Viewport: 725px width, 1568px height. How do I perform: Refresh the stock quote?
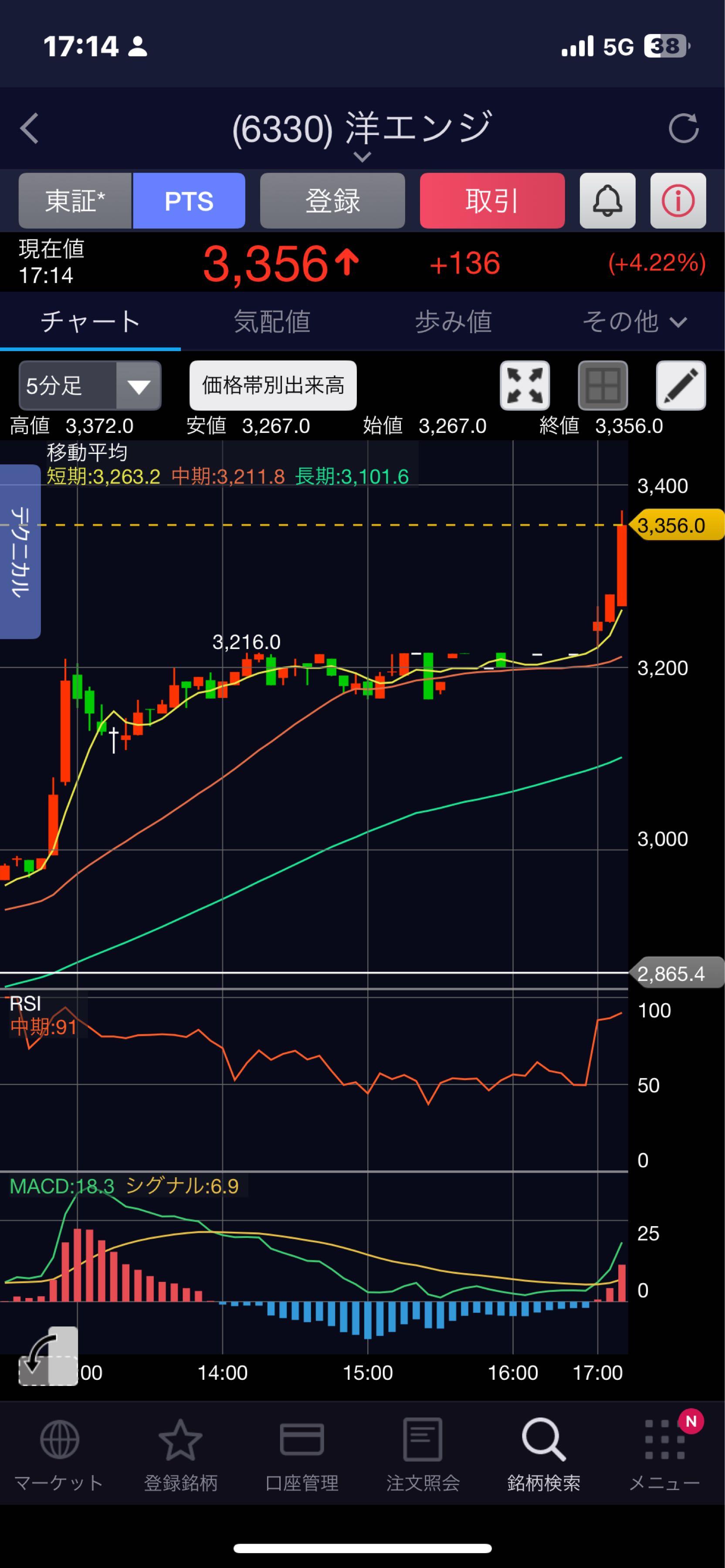pyautogui.click(x=683, y=128)
